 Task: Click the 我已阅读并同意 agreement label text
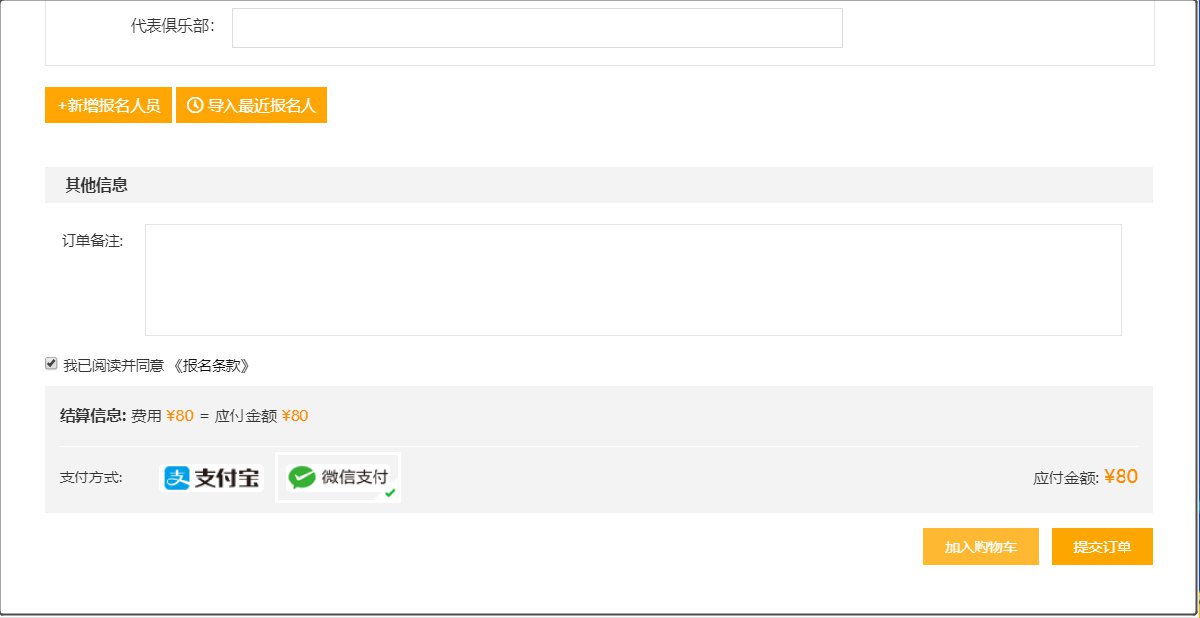(x=113, y=366)
